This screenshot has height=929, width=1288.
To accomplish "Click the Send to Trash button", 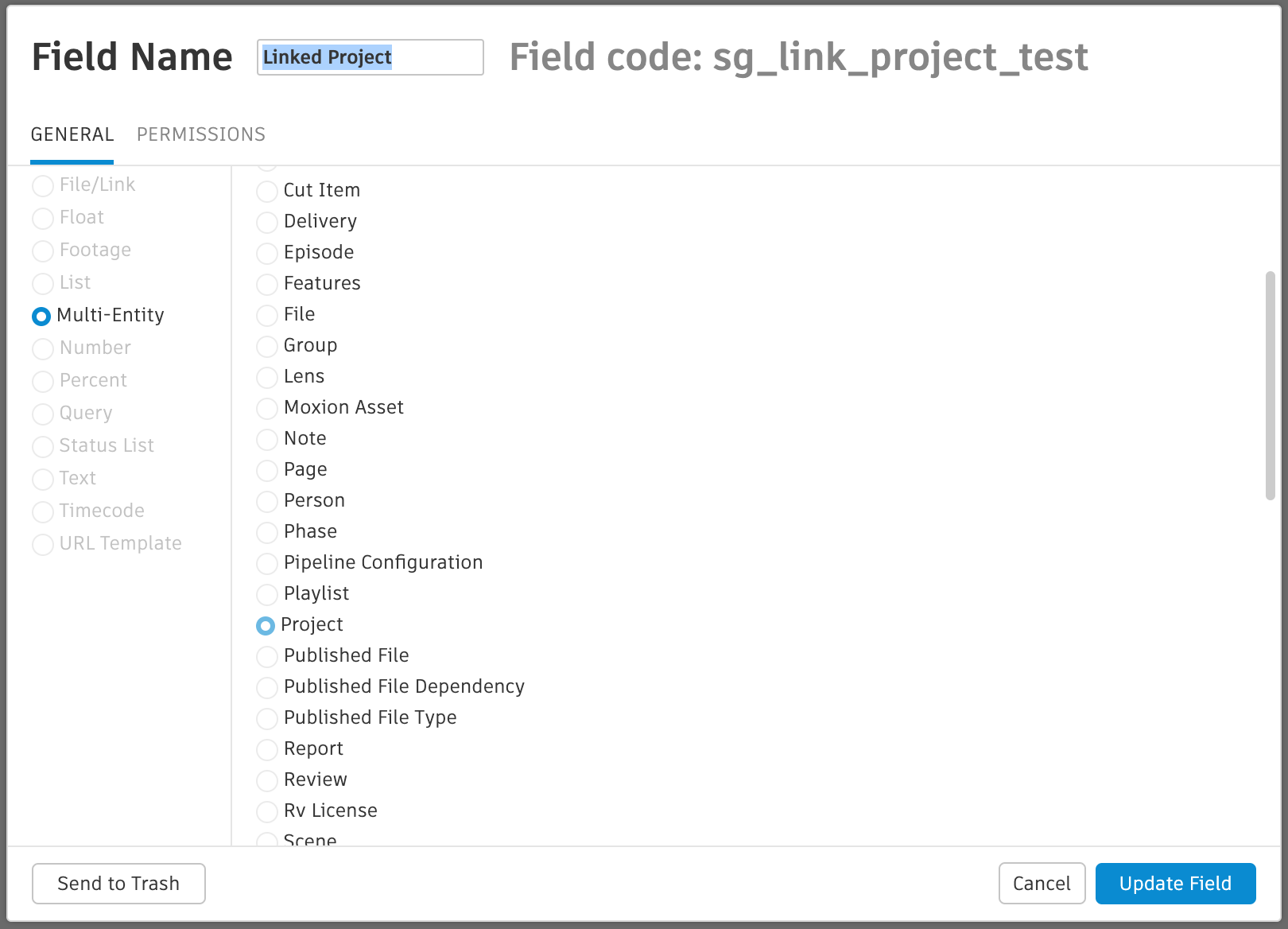I will [118, 884].
